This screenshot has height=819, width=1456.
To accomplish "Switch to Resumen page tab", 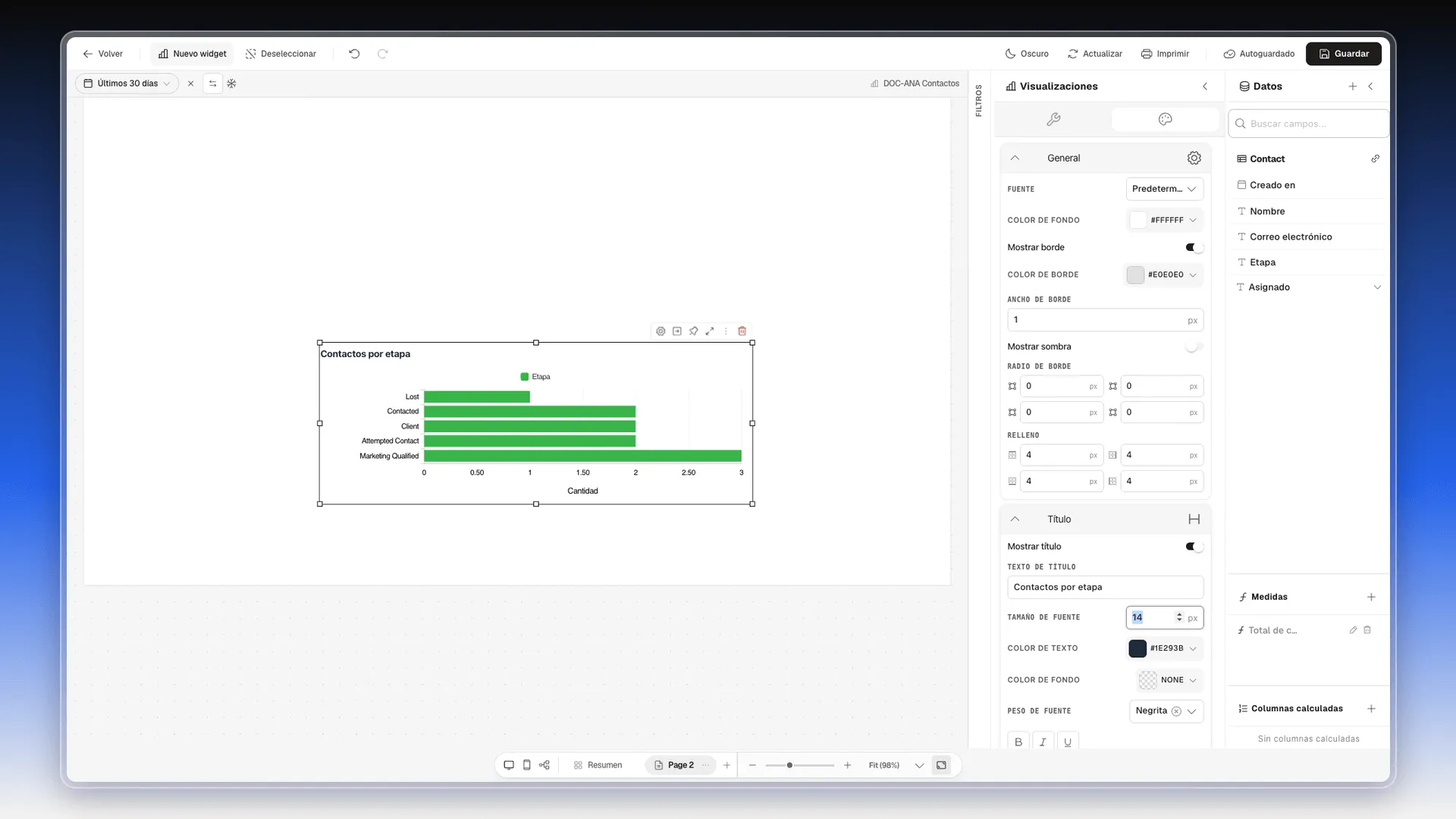I will [x=598, y=765].
